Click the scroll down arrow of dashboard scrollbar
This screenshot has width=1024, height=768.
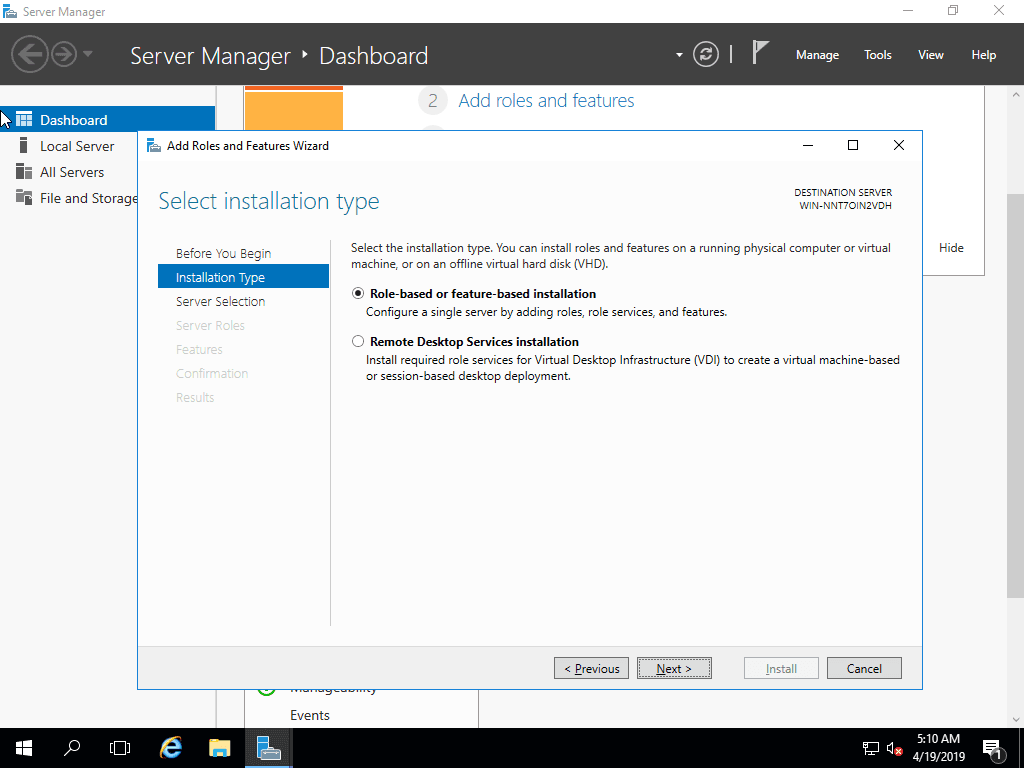(x=1016, y=720)
